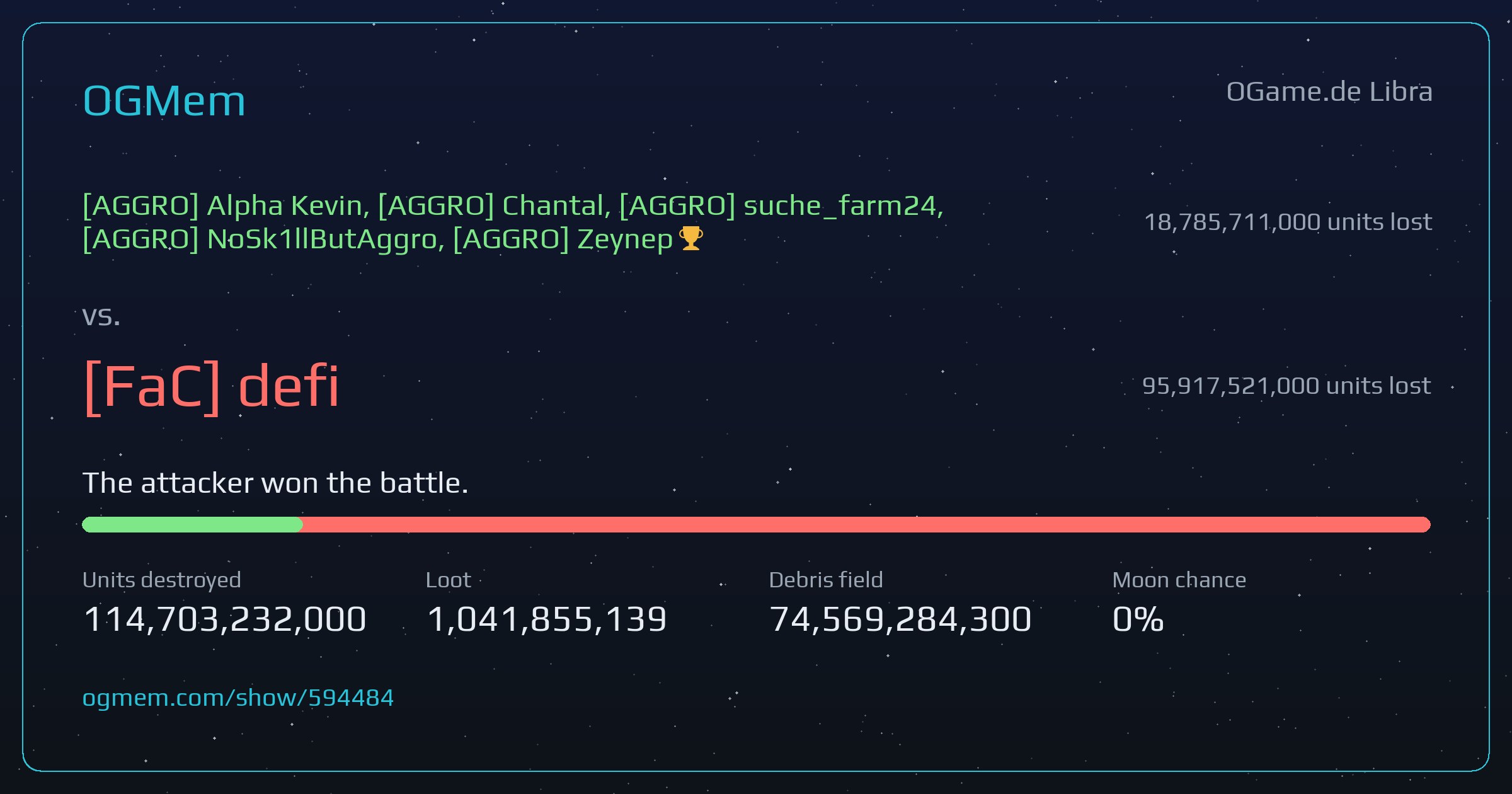
Task: Click the Units destroyed label
Action: click(x=162, y=580)
